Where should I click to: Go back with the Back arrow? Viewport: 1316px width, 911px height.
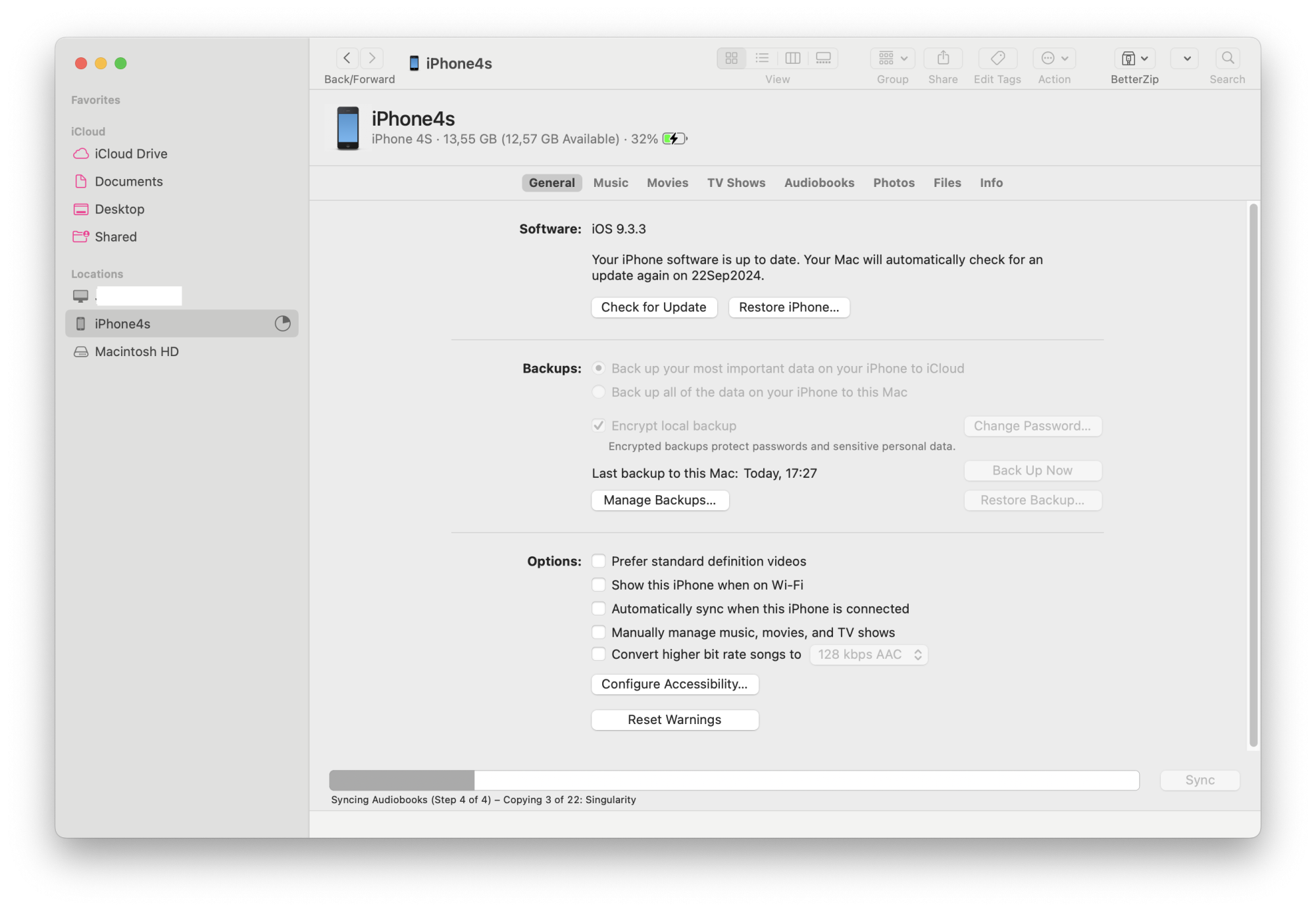coord(347,58)
